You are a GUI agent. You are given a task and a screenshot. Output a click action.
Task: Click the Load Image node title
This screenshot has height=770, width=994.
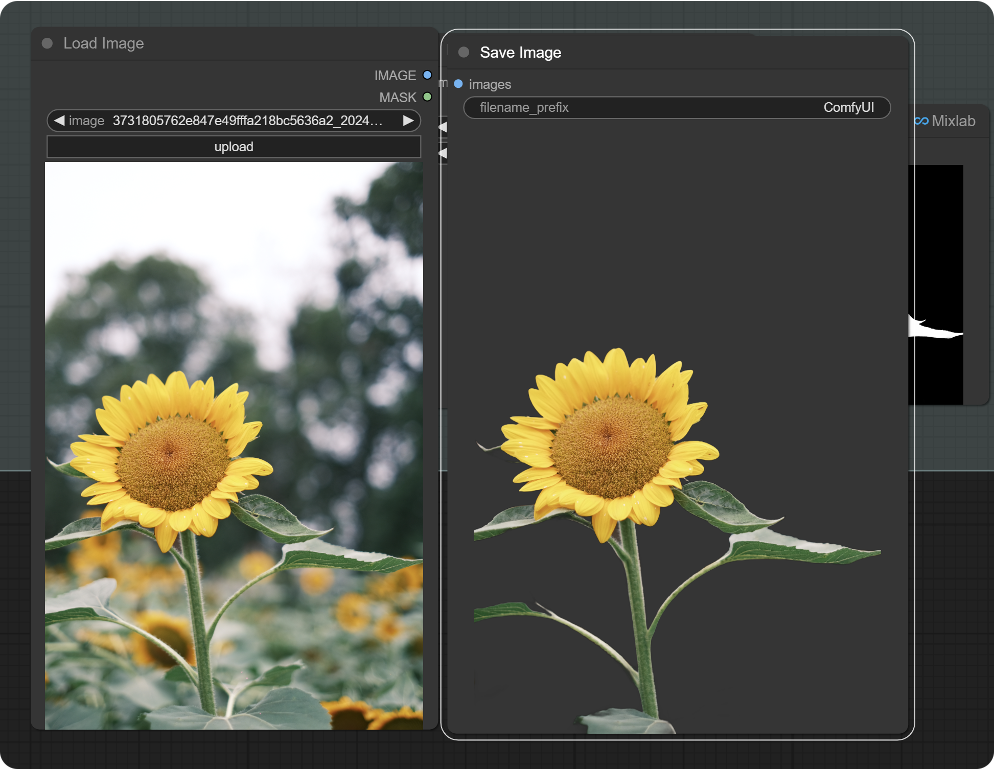(x=104, y=44)
